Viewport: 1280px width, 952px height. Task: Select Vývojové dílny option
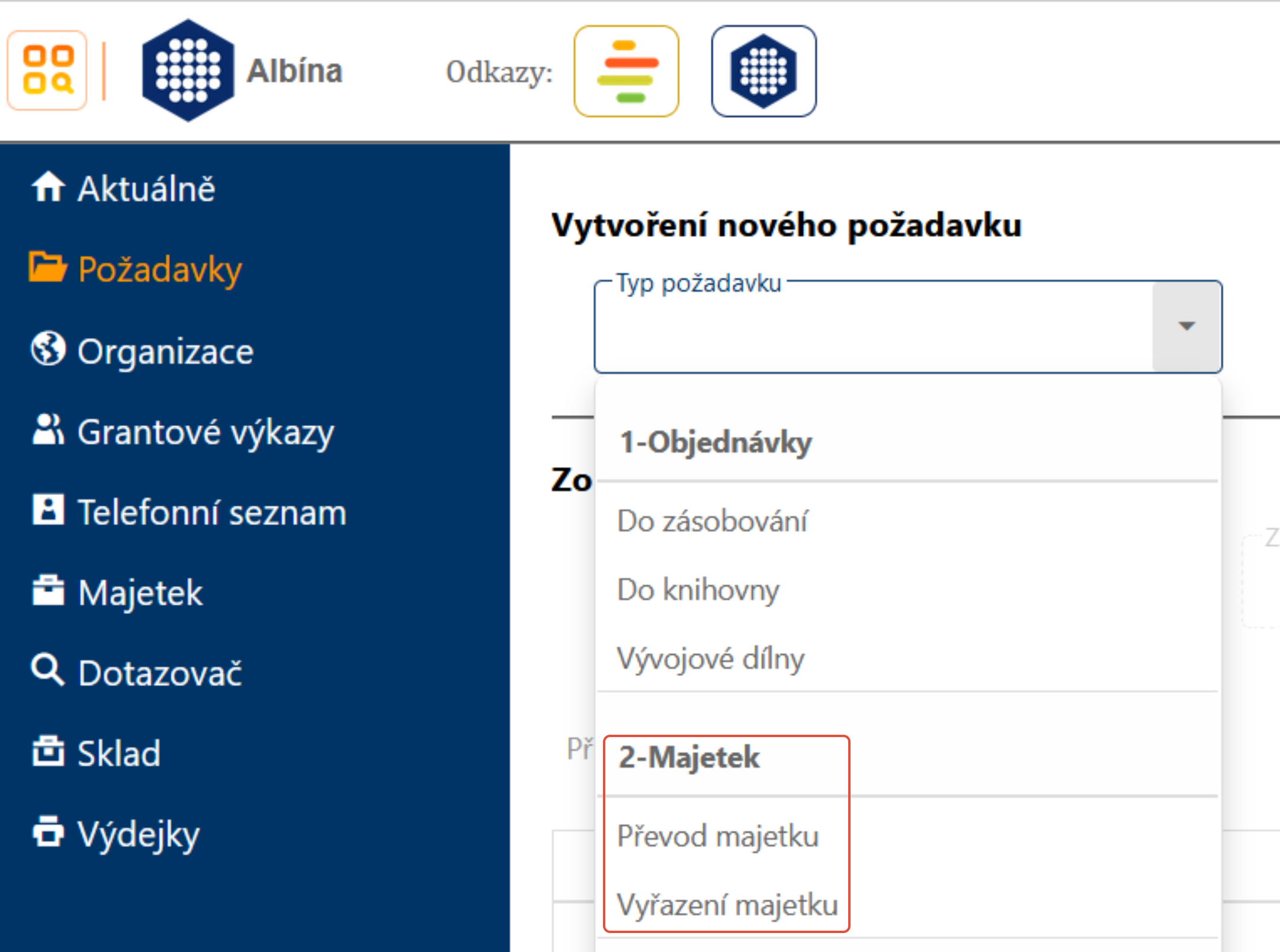point(710,659)
